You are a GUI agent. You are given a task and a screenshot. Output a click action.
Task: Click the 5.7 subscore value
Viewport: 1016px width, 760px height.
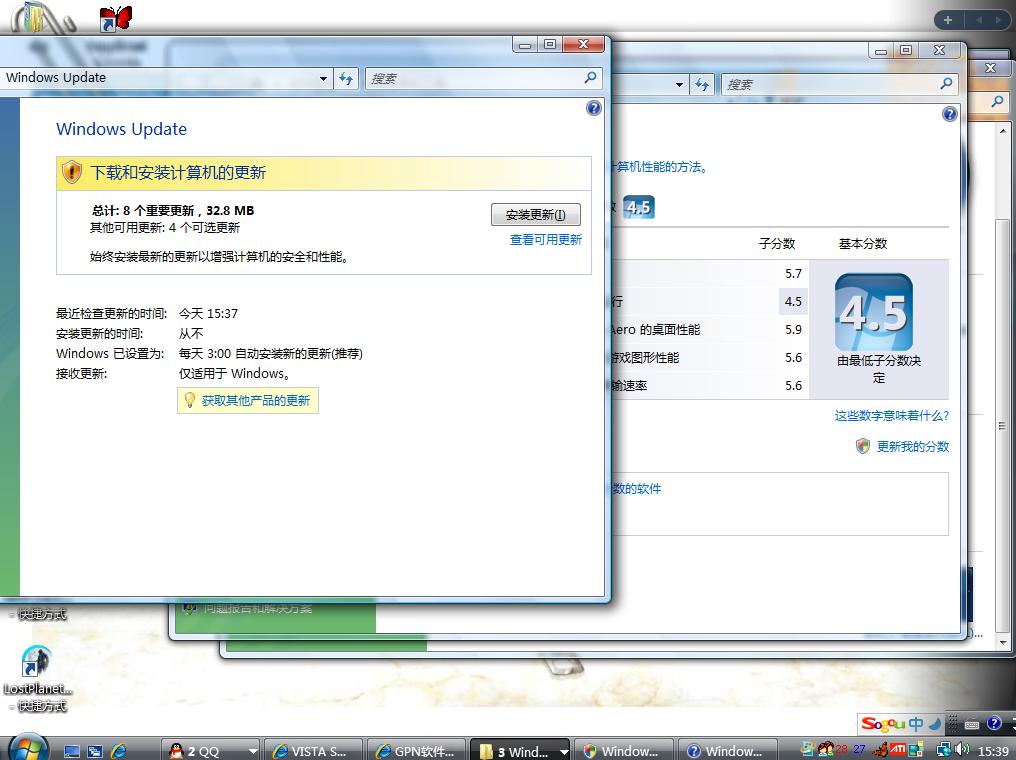click(793, 273)
